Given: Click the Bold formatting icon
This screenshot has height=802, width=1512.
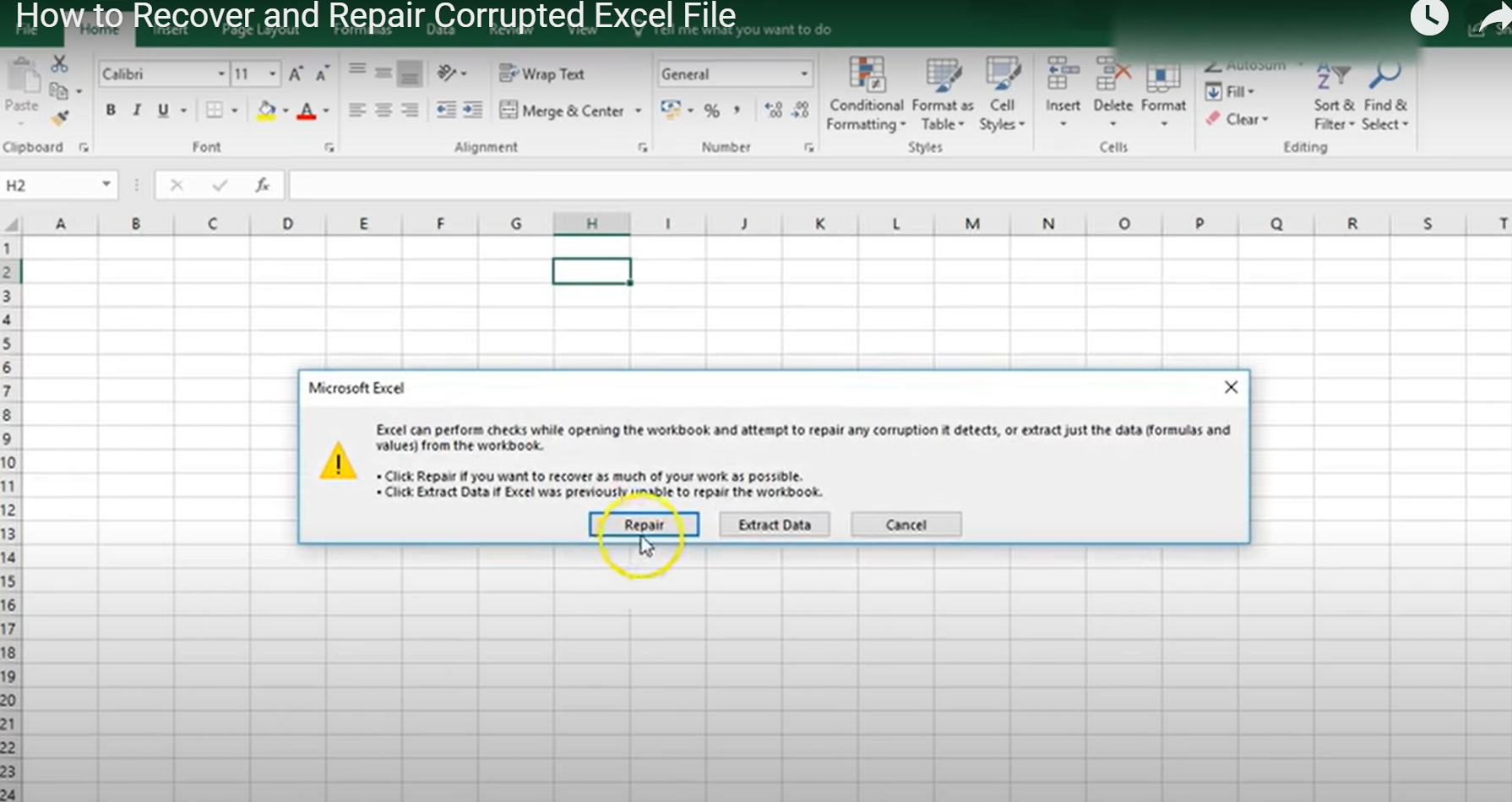Looking at the screenshot, I should 111,110.
